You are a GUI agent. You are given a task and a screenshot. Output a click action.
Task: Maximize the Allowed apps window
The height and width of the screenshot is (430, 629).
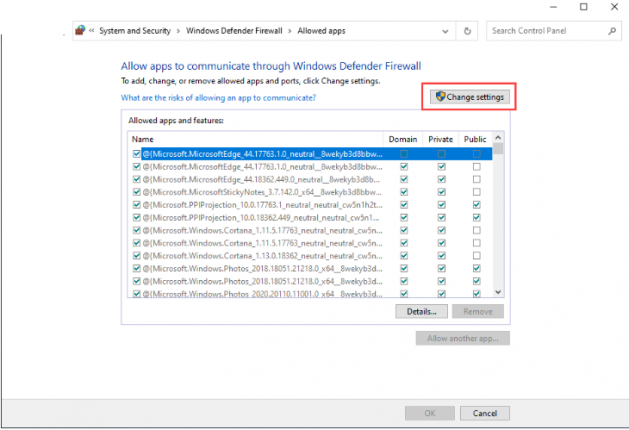tap(584, 7)
